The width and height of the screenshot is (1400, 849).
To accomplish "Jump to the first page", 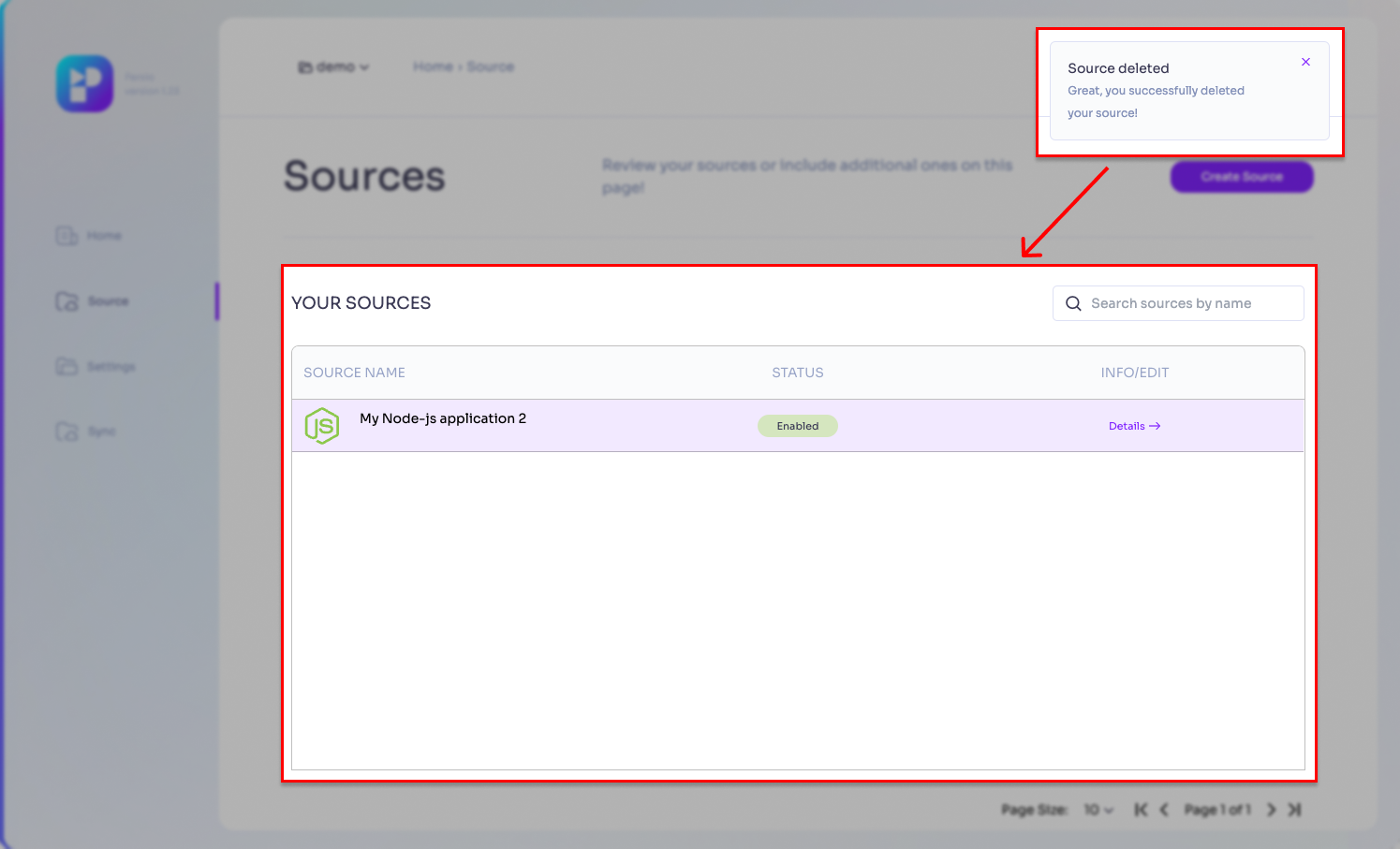I will click(x=1141, y=810).
